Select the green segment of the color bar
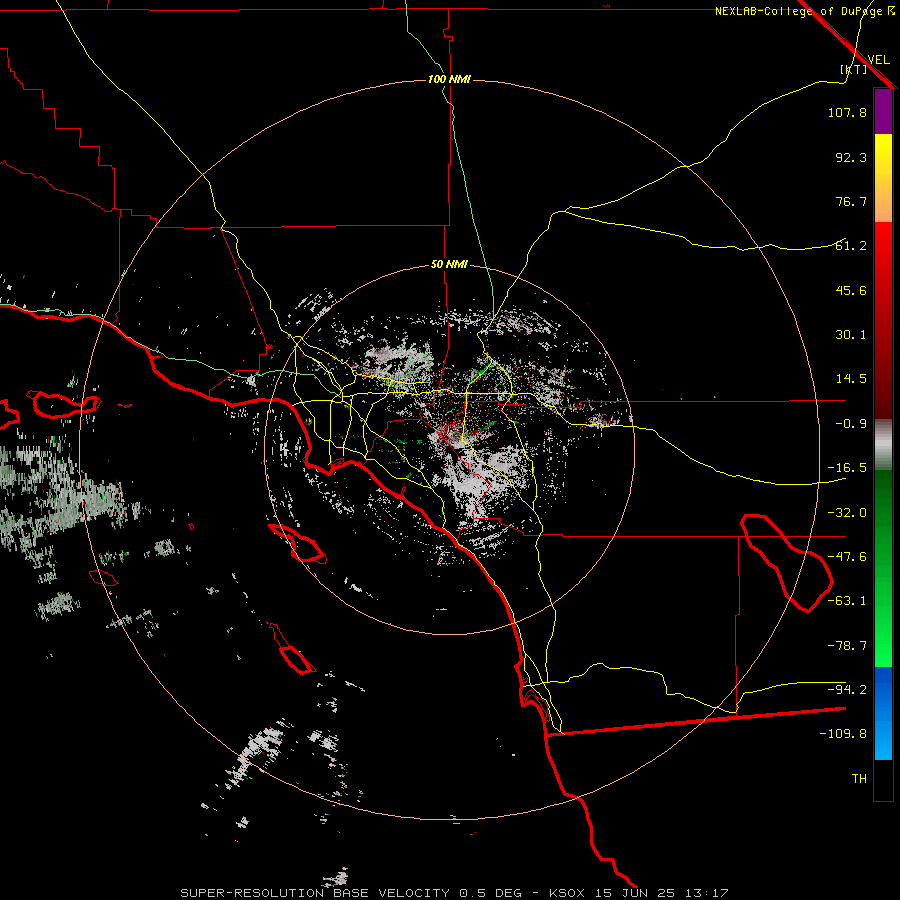Image resolution: width=900 pixels, height=900 pixels. click(x=883, y=569)
